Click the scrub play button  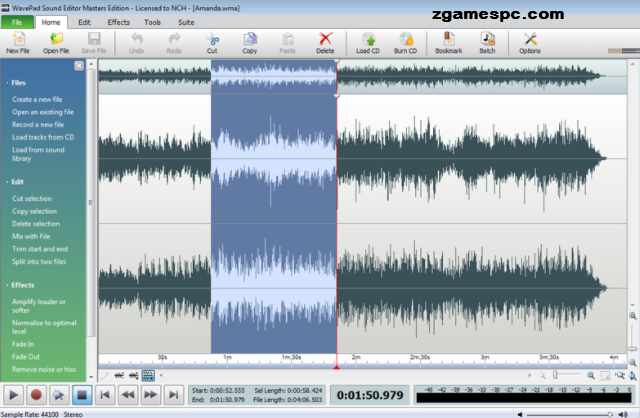pyautogui.click(x=59, y=395)
